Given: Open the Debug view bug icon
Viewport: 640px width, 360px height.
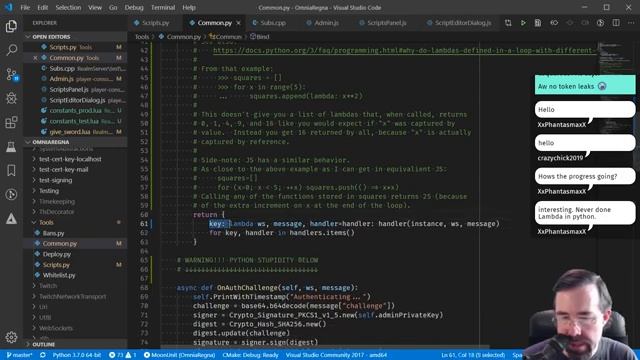Looking at the screenshot, I should click(11, 98).
